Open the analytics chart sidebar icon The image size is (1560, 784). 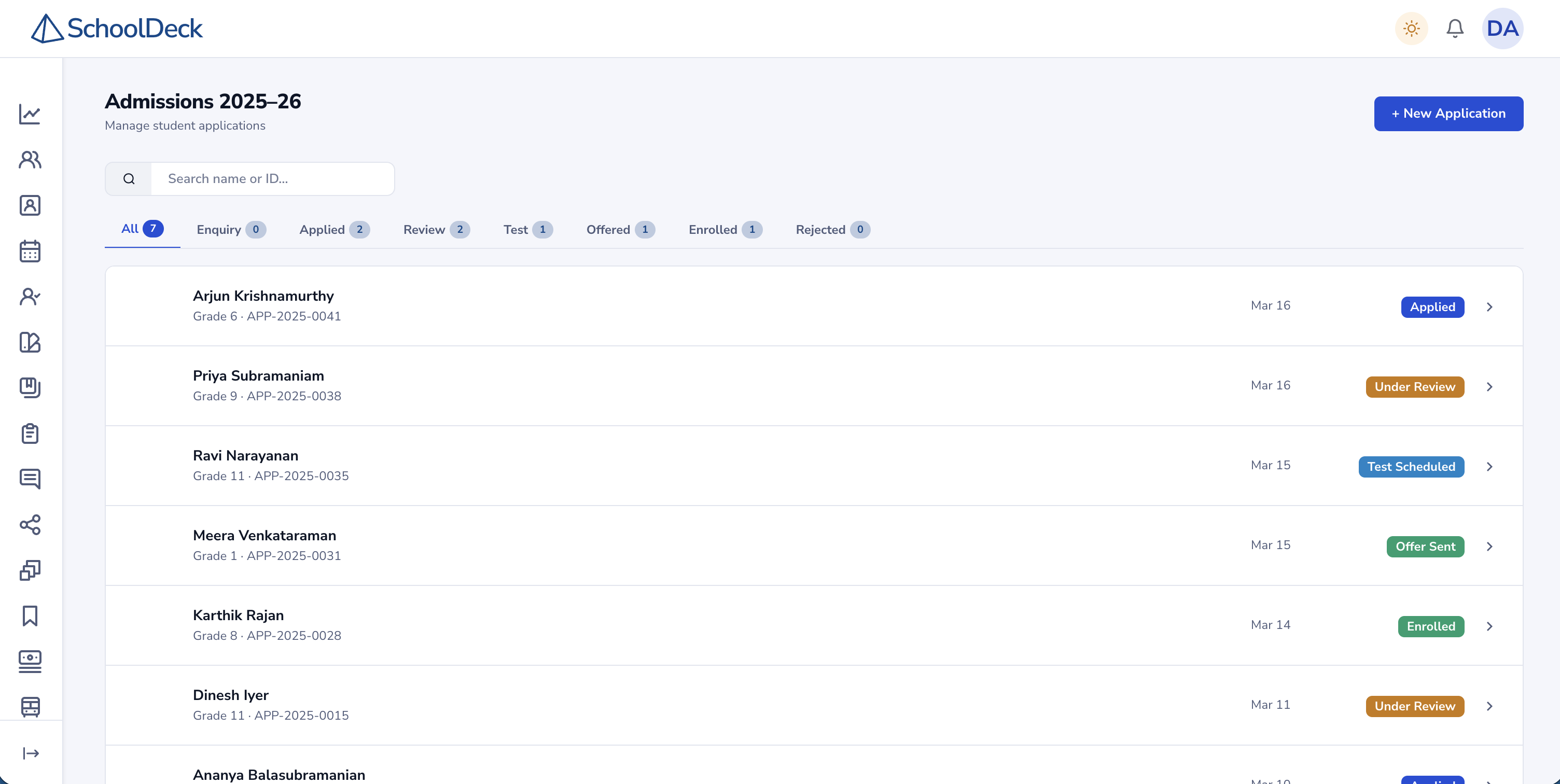(x=30, y=114)
